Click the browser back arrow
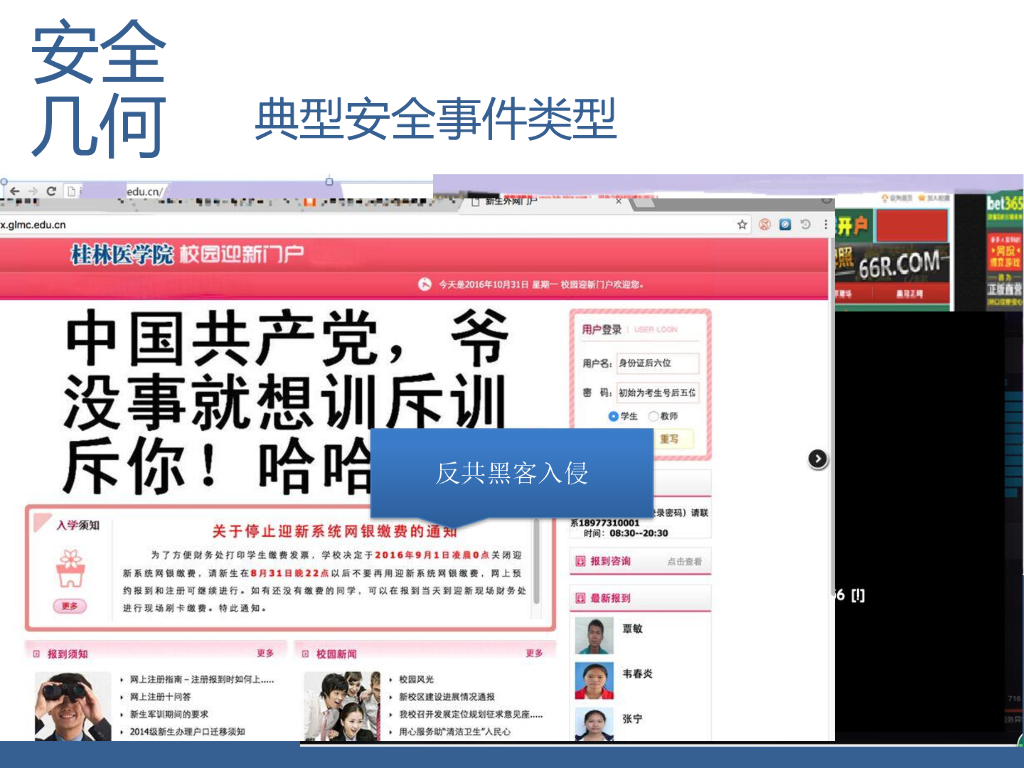Screen dimensions: 1024x768 14,191
